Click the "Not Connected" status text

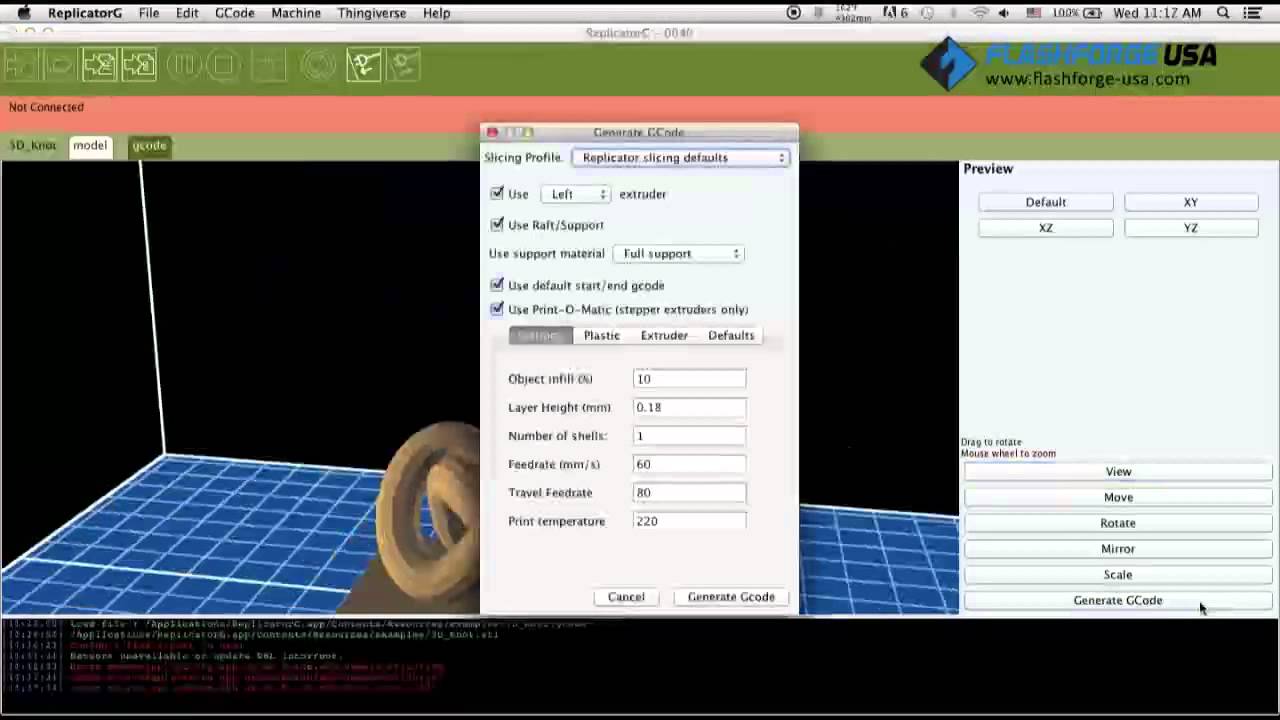pyautogui.click(x=46, y=107)
